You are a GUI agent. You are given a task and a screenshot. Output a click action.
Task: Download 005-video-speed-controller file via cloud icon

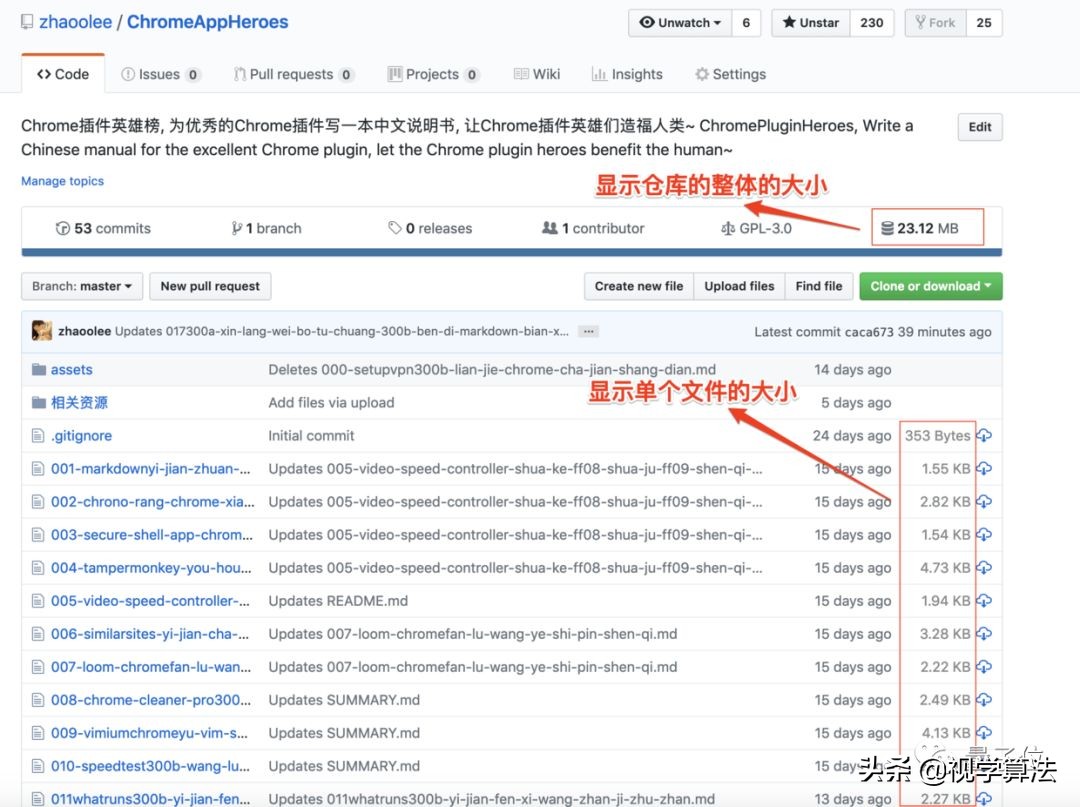(x=984, y=600)
